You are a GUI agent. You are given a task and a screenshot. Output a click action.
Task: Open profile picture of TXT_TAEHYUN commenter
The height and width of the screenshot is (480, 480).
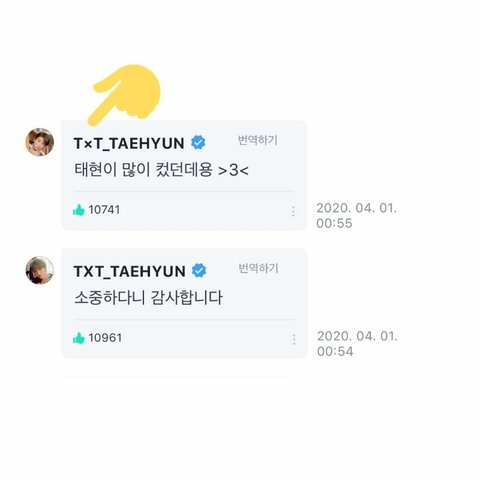[x=40, y=270]
